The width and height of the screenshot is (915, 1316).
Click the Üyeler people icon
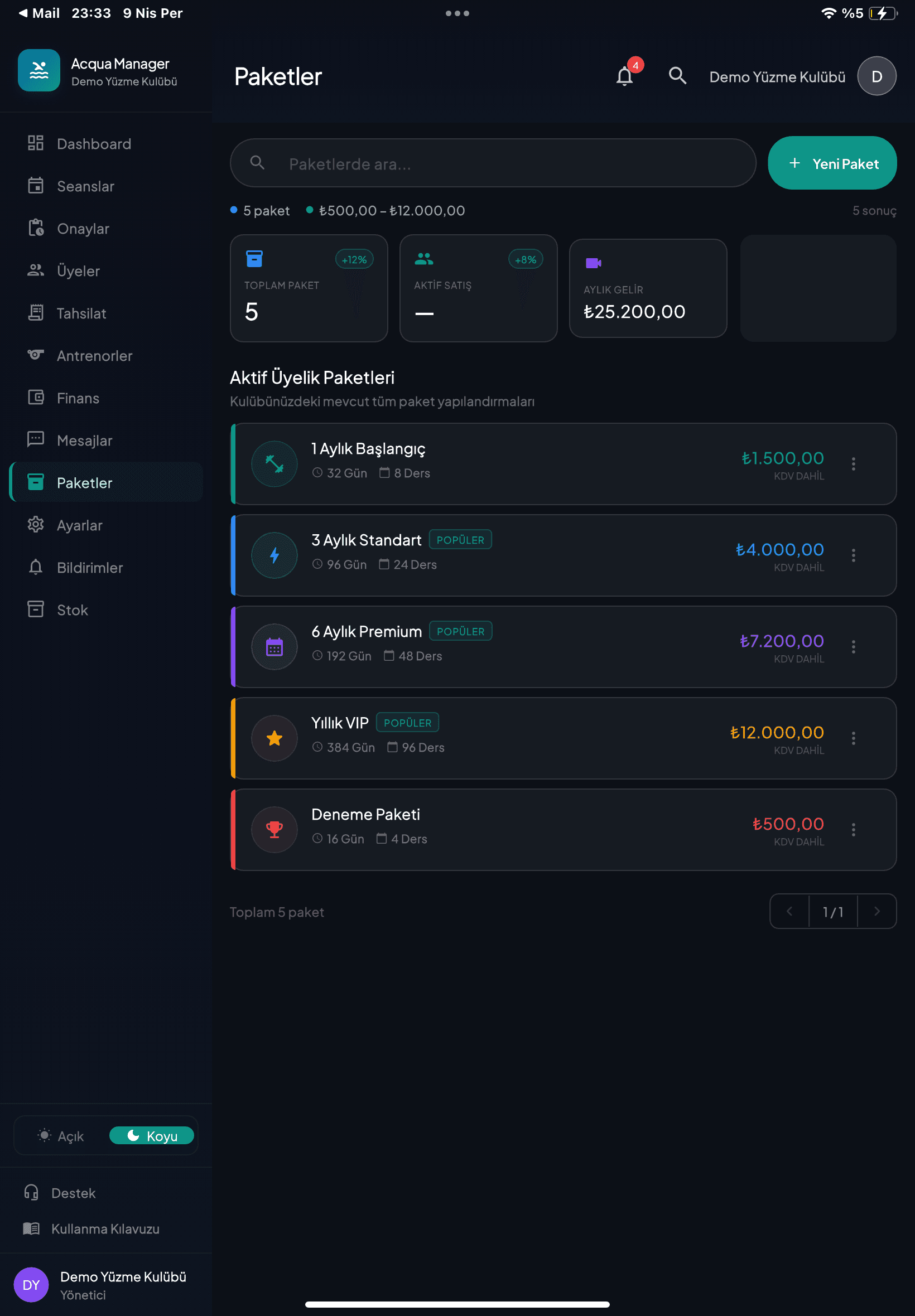[x=36, y=270]
